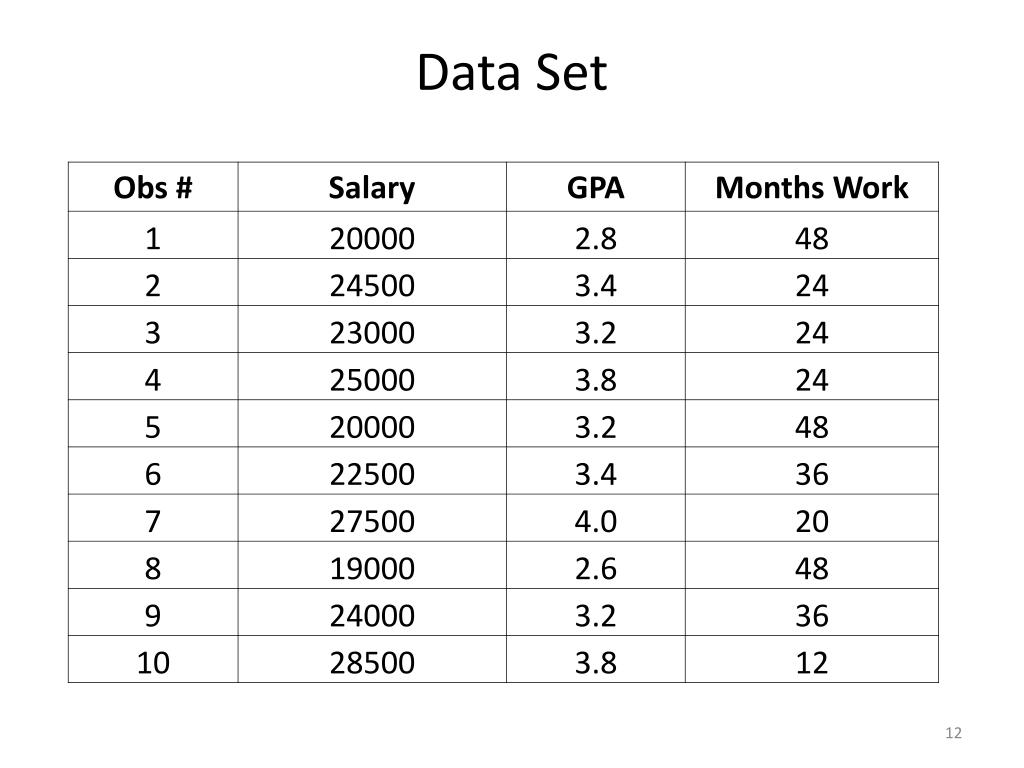
Task: Select the Salary column header
Action: [x=372, y=188]
